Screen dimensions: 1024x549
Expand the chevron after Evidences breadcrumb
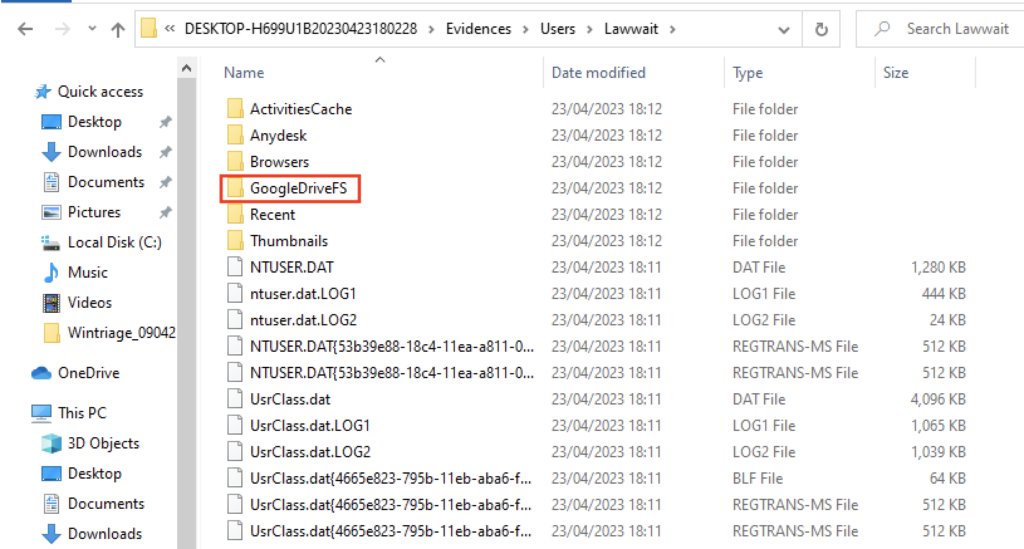tap(526, 29)
